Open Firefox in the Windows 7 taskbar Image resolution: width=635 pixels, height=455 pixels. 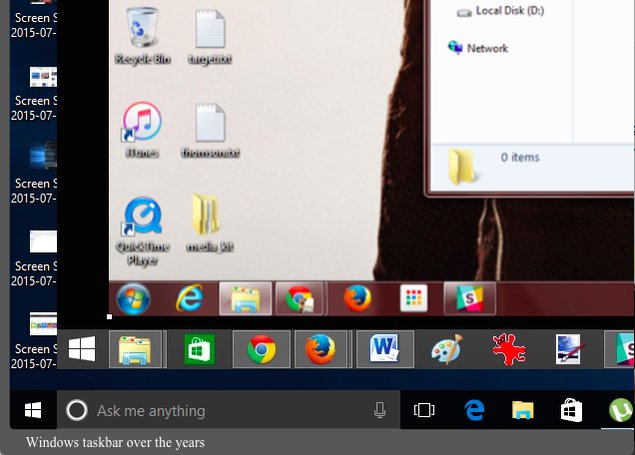tap(358, 299)
